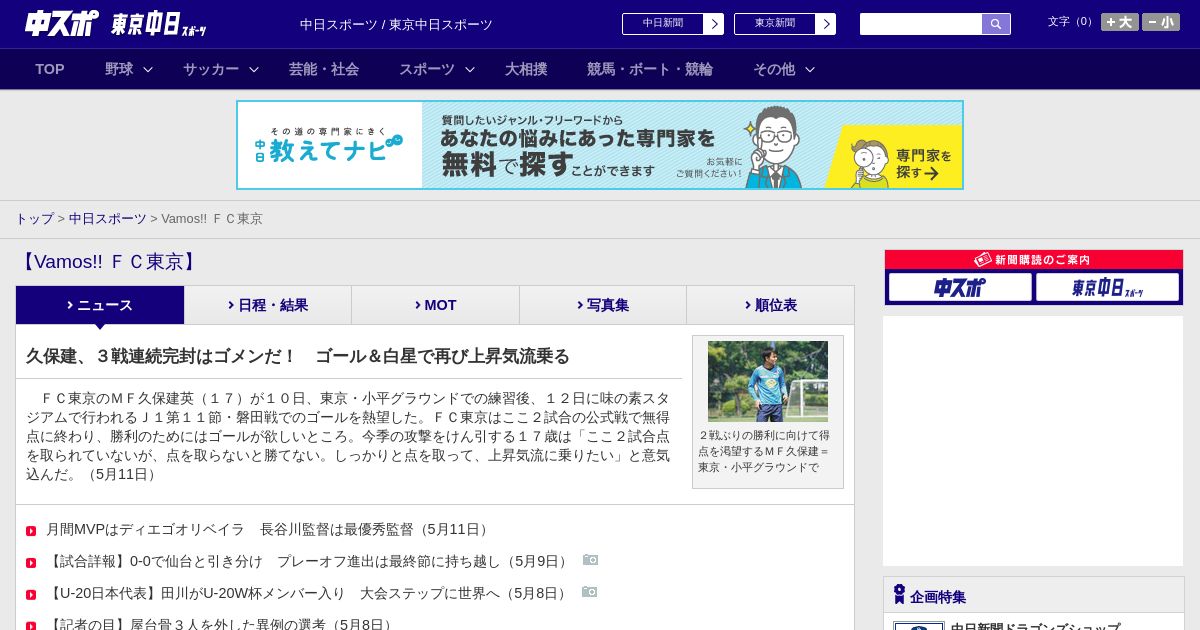Open 芸能・社会 navigation item

(324, 69)
